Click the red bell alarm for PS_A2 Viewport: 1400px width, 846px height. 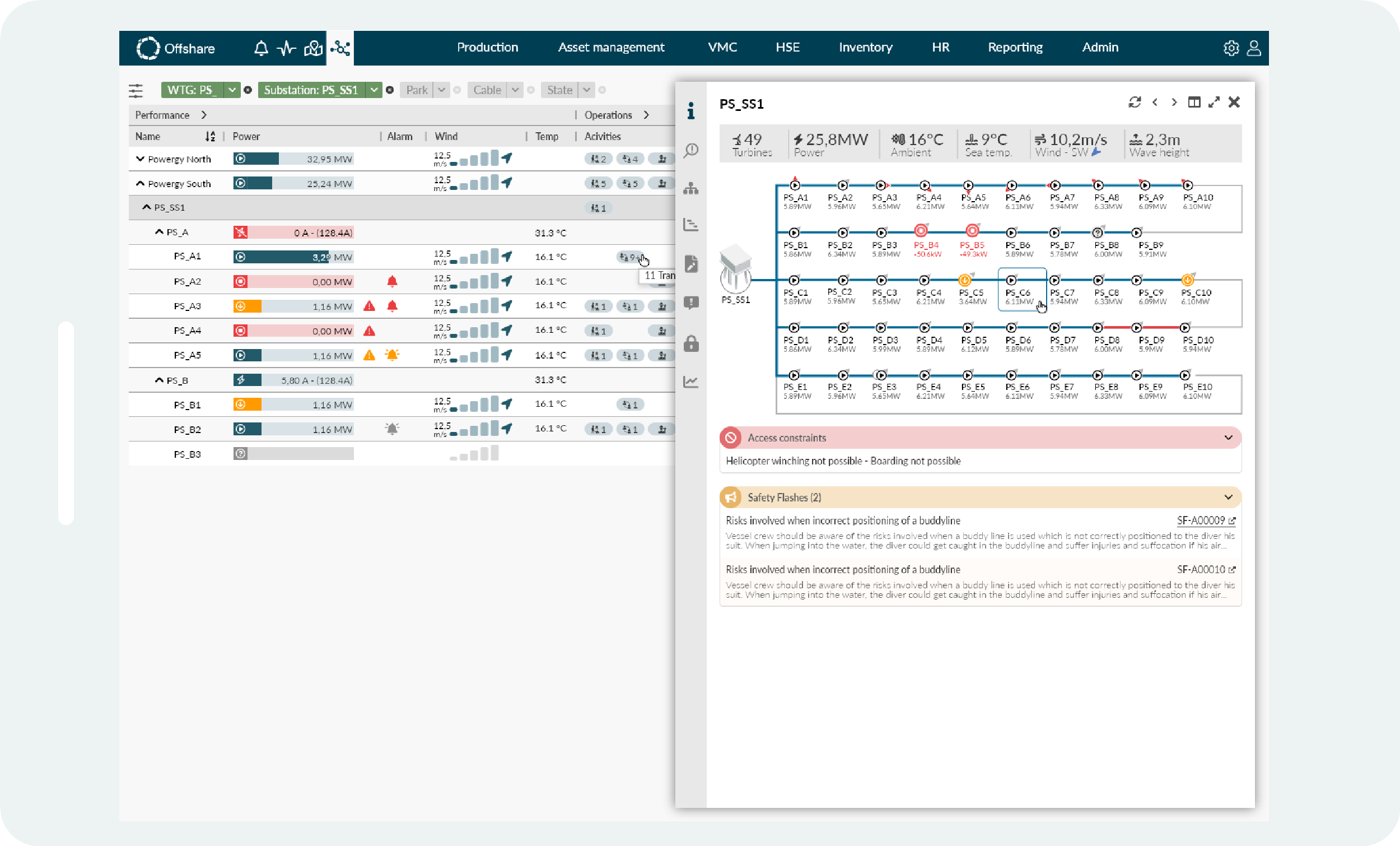(x=392, y=281)
